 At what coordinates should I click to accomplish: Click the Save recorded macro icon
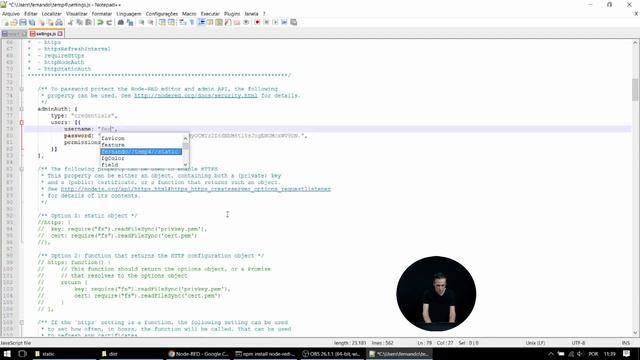(293, 22)
